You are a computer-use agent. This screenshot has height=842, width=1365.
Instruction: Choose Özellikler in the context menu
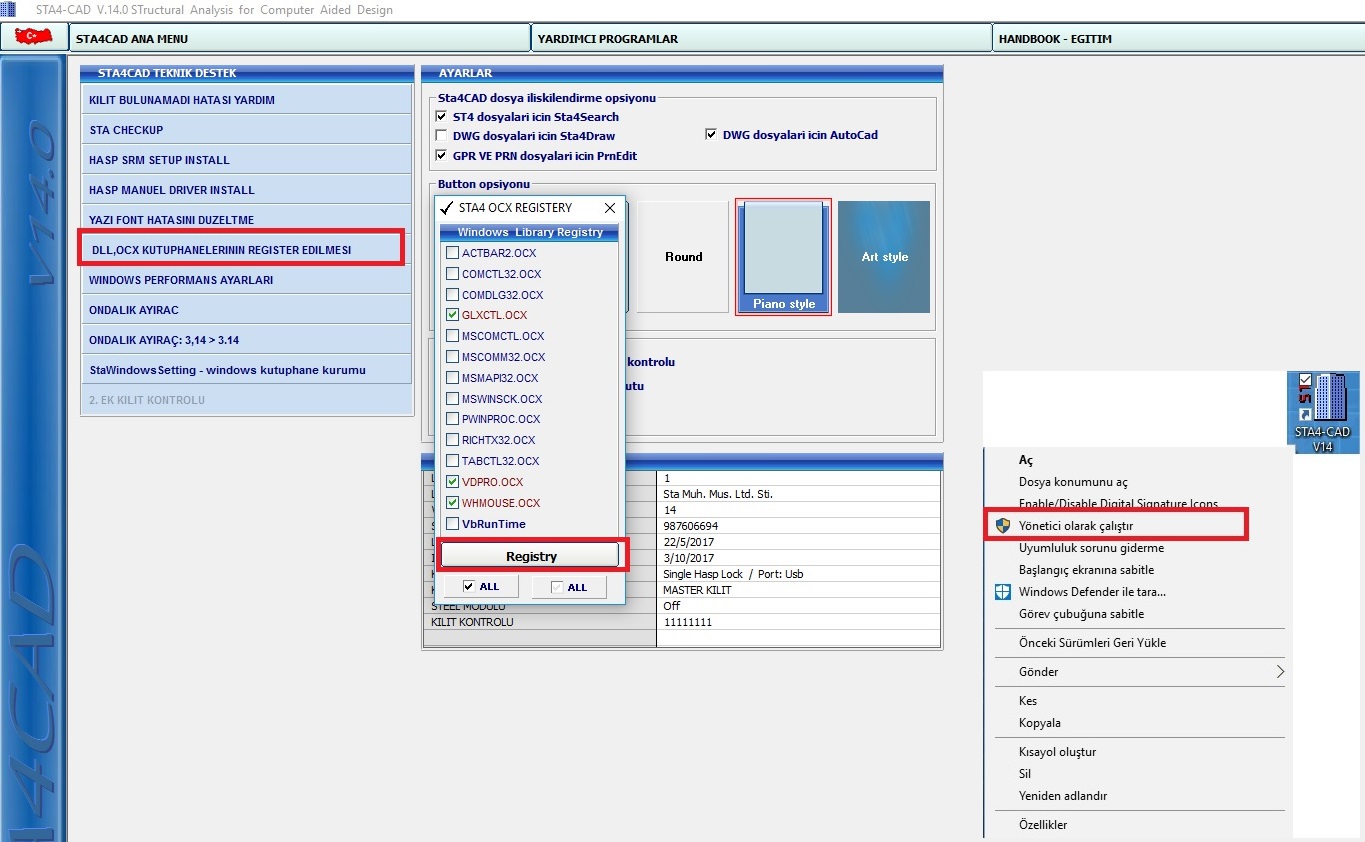pos(1043,825)
